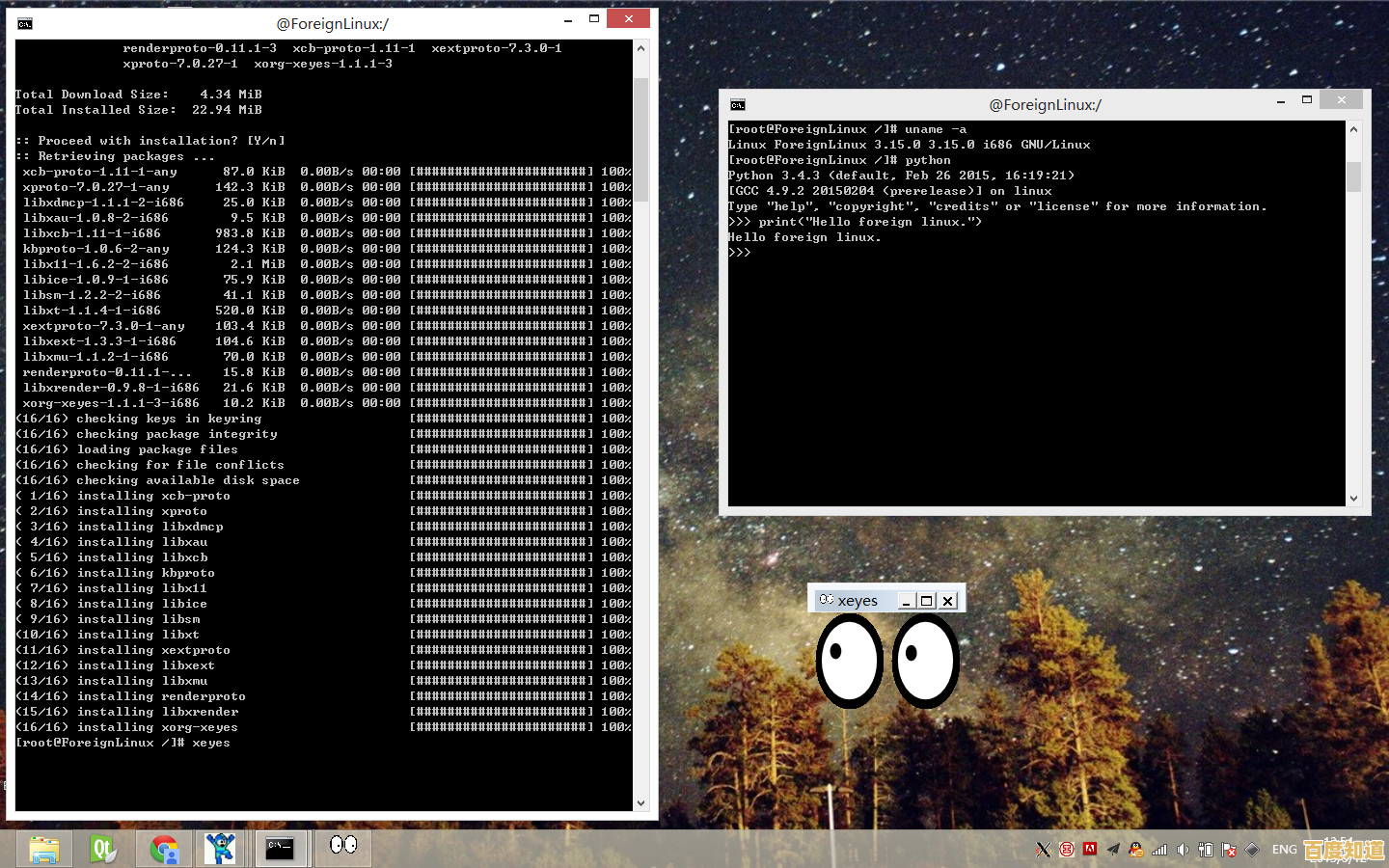Screen dimensions: 1389x868
Task: Open the xeyes app from the taskbar
Action: 342,849
